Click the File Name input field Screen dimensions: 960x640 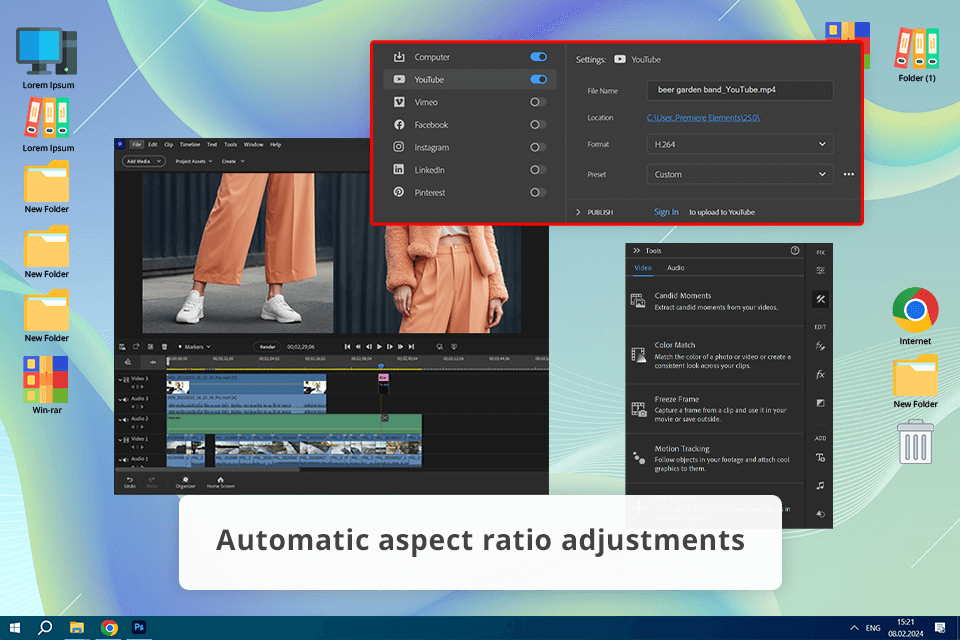740,90
